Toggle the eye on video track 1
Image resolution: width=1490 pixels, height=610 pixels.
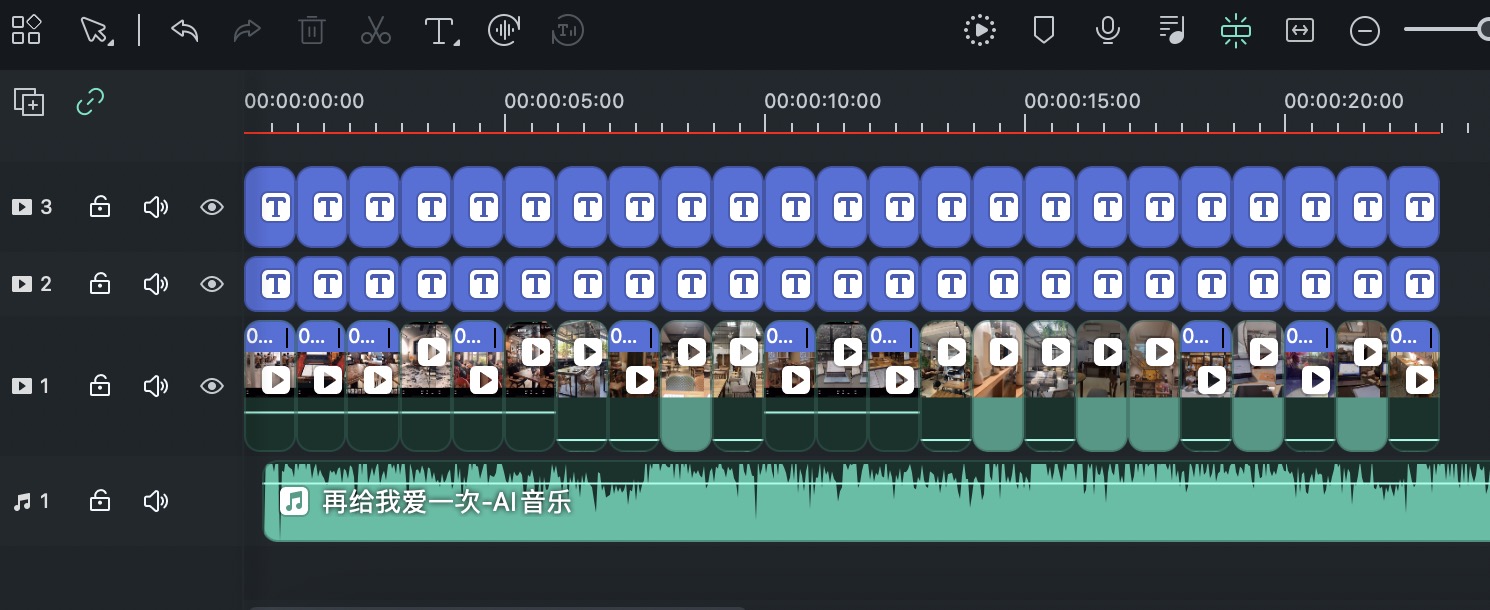(212, 386)
